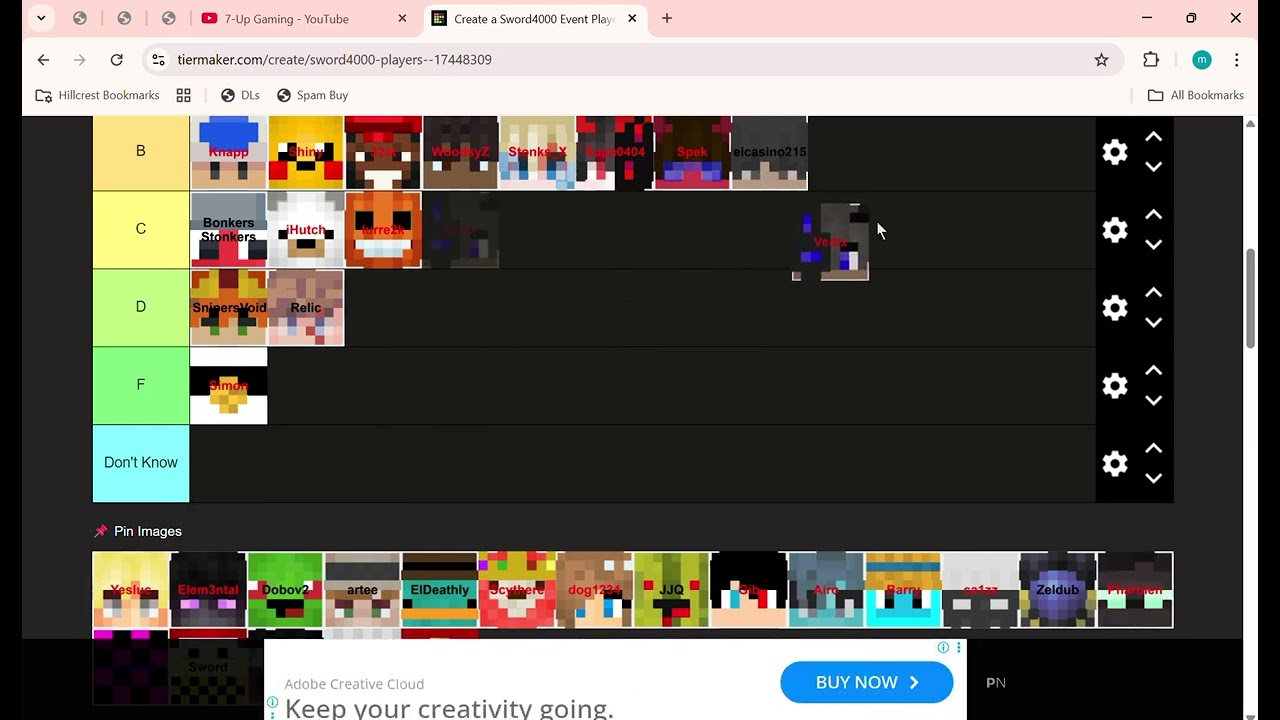
Task: Open Chrome three-dot menu
Action: [1237, 60]
